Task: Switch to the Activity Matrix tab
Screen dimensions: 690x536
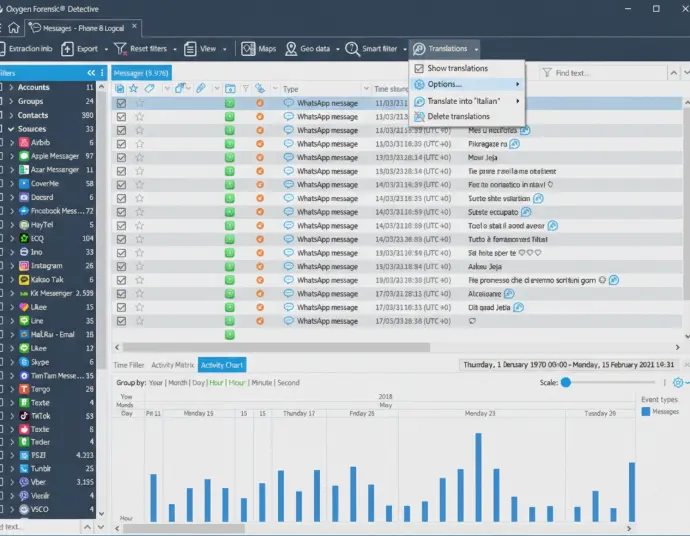Action: (172, 365)
